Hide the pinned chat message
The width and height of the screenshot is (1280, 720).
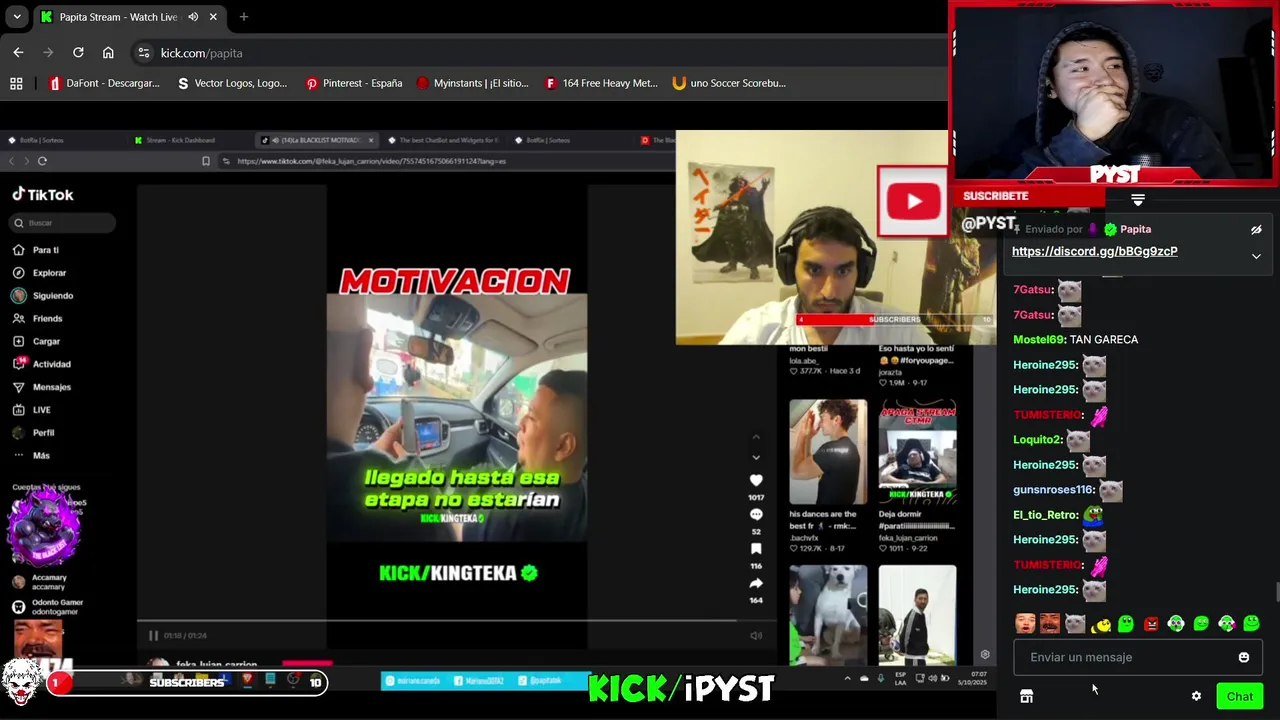coord(1256,230)
